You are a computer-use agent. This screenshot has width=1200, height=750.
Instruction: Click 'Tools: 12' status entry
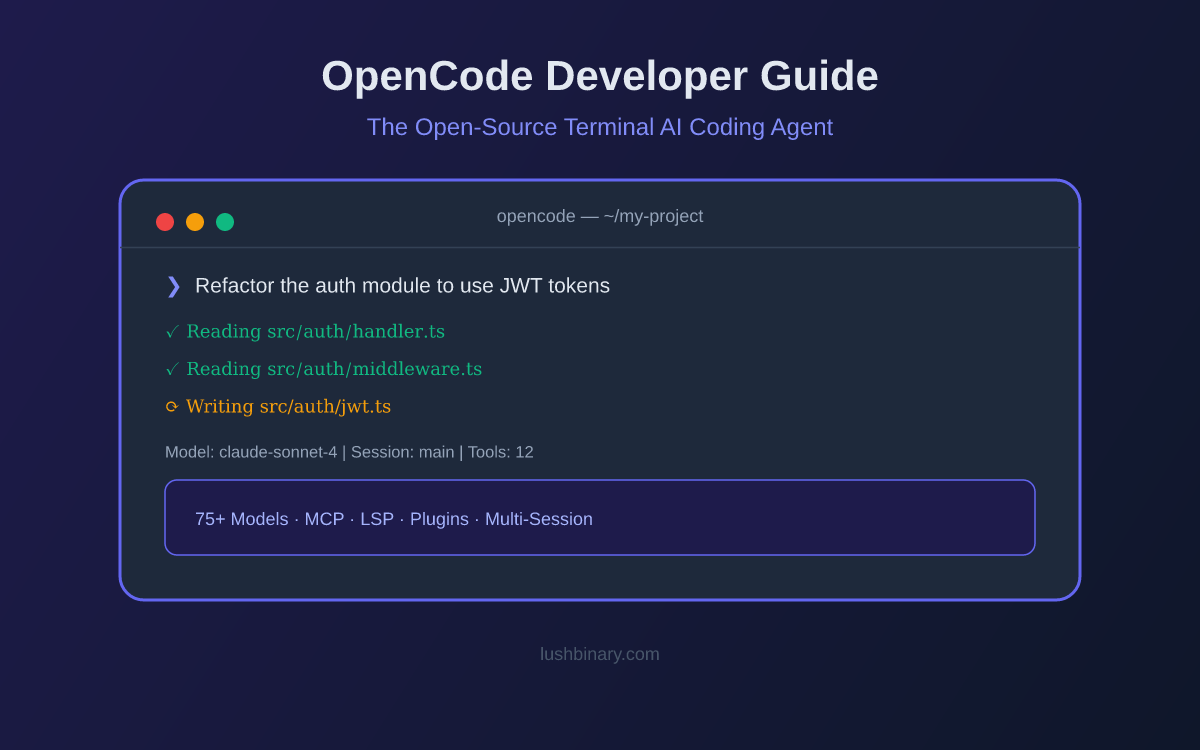tap(500, 452)
